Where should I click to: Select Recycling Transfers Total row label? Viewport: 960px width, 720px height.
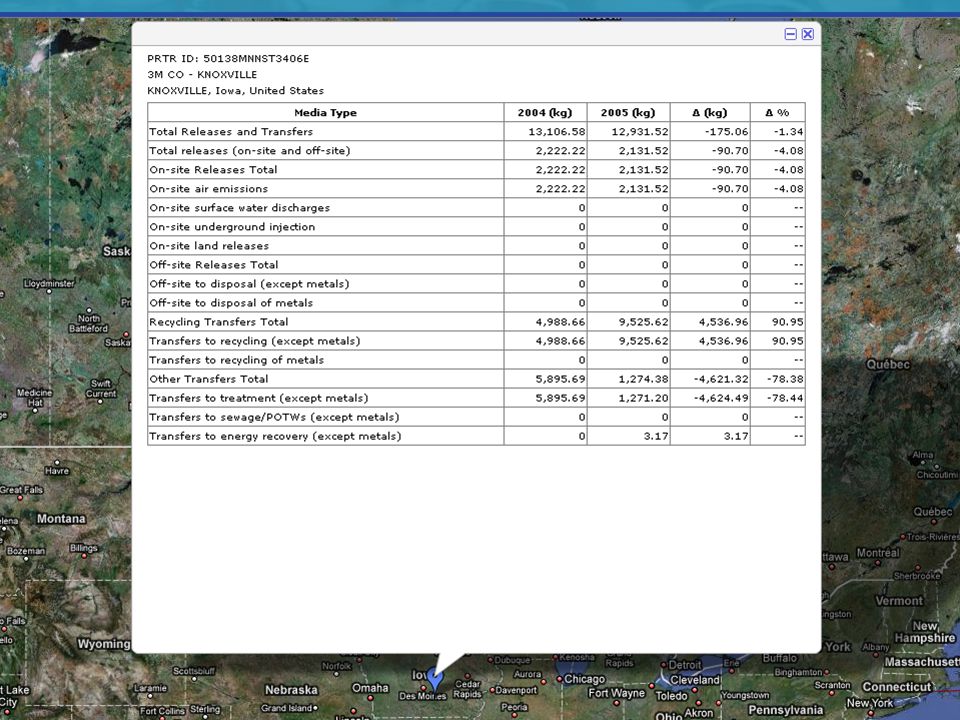pos(219,321)
